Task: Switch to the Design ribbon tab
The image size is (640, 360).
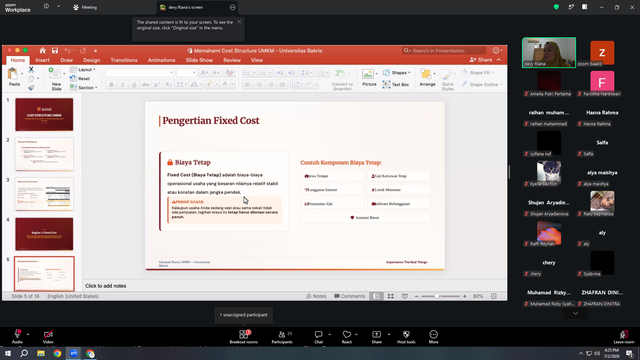Action: tap(91, 60)
